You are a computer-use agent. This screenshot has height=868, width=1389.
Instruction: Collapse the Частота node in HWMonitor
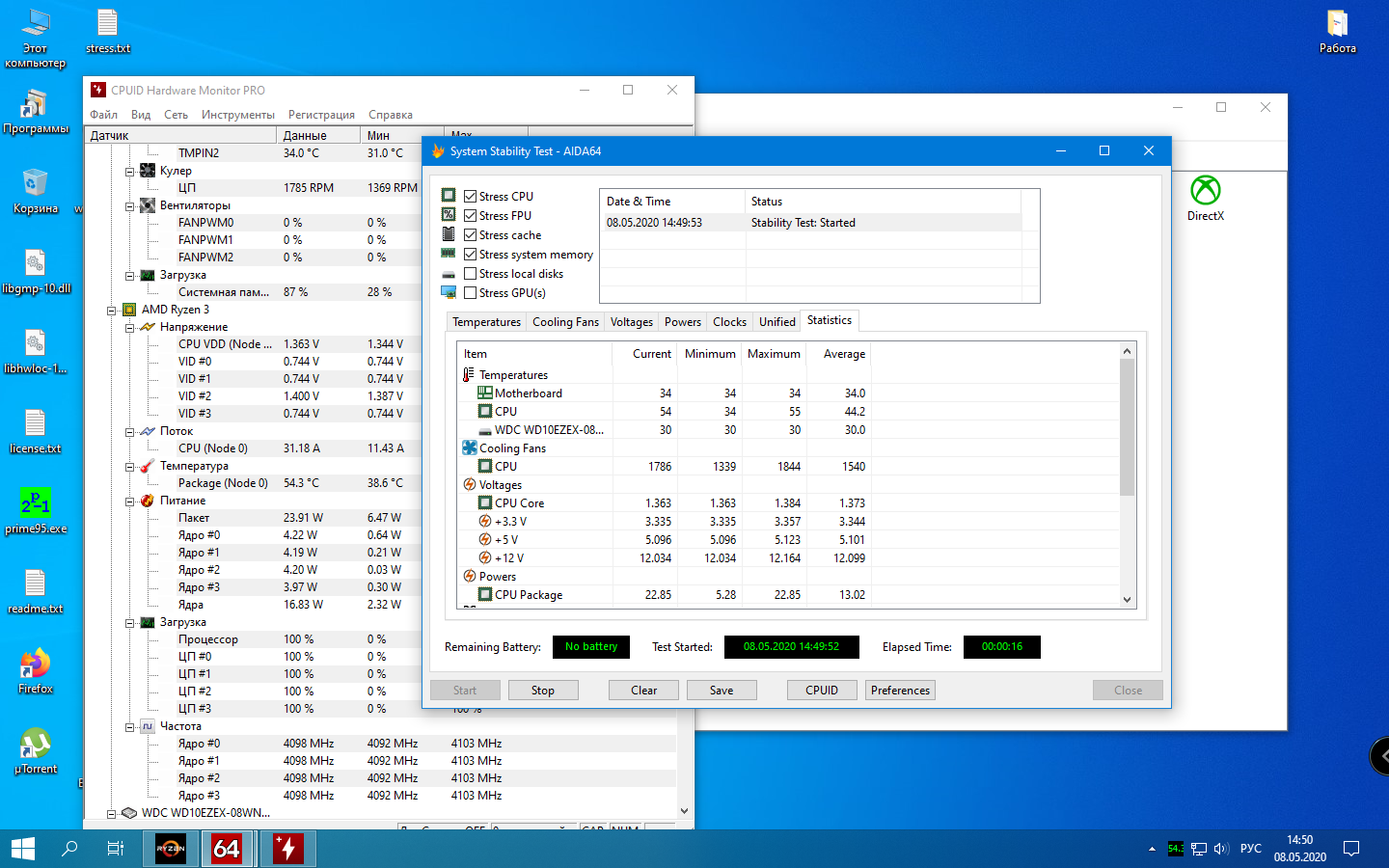pos(129,727)
